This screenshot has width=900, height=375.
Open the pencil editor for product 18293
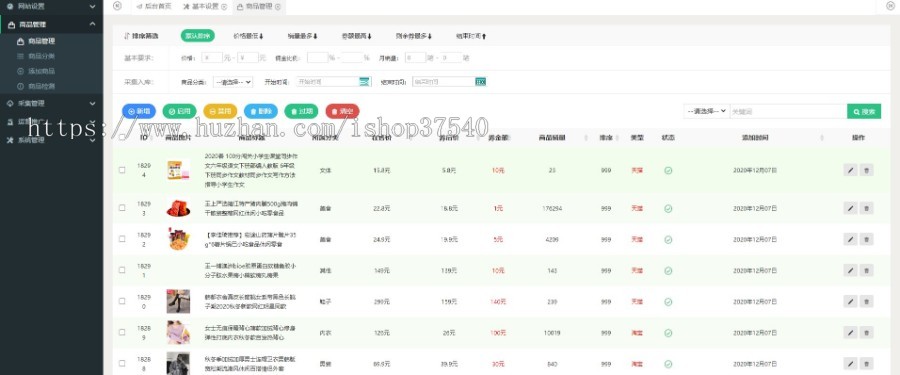(x=850, y=208)
